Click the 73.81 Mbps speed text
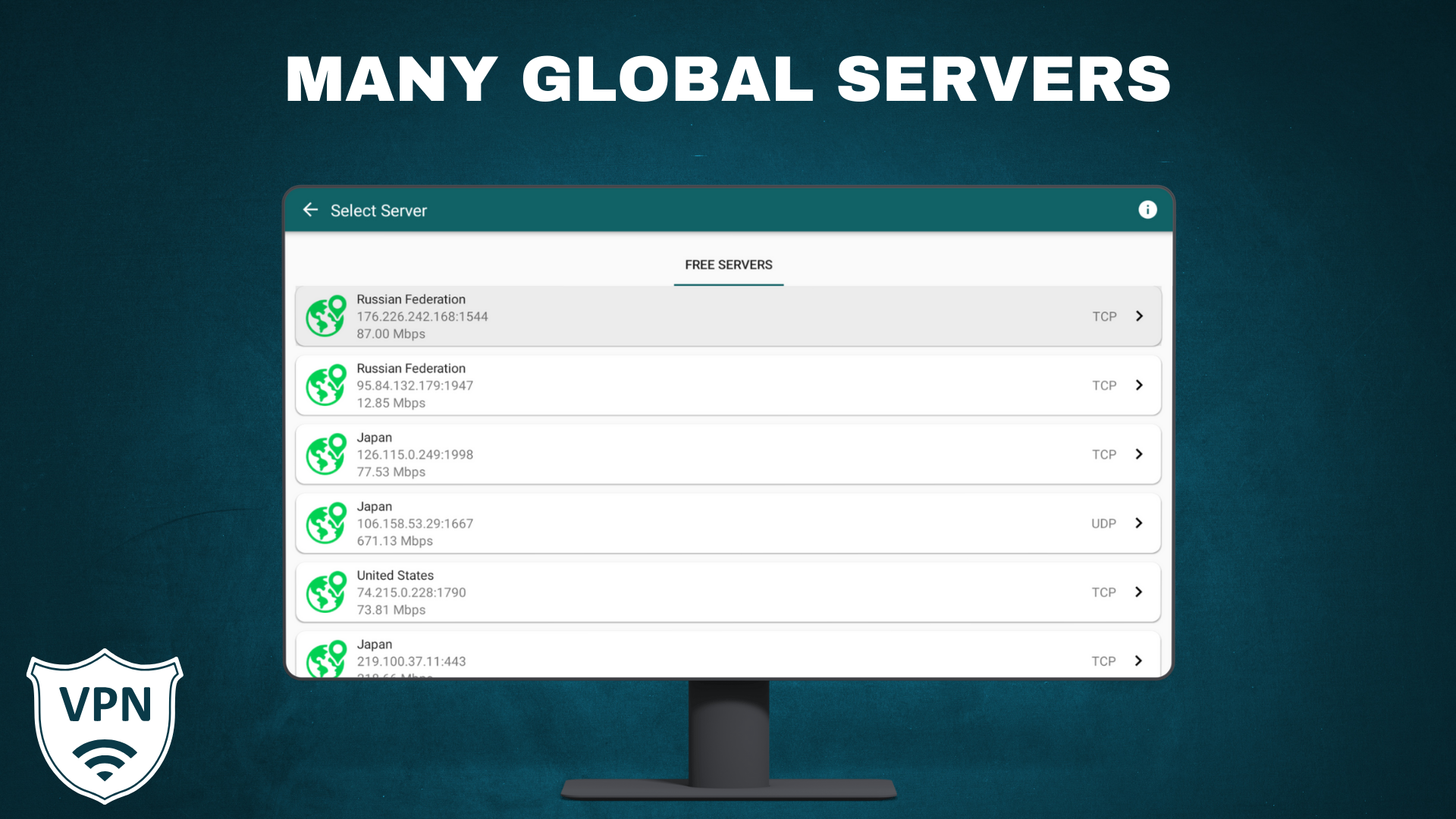This screenshot has height=819, width=1456. click(391, 610)
